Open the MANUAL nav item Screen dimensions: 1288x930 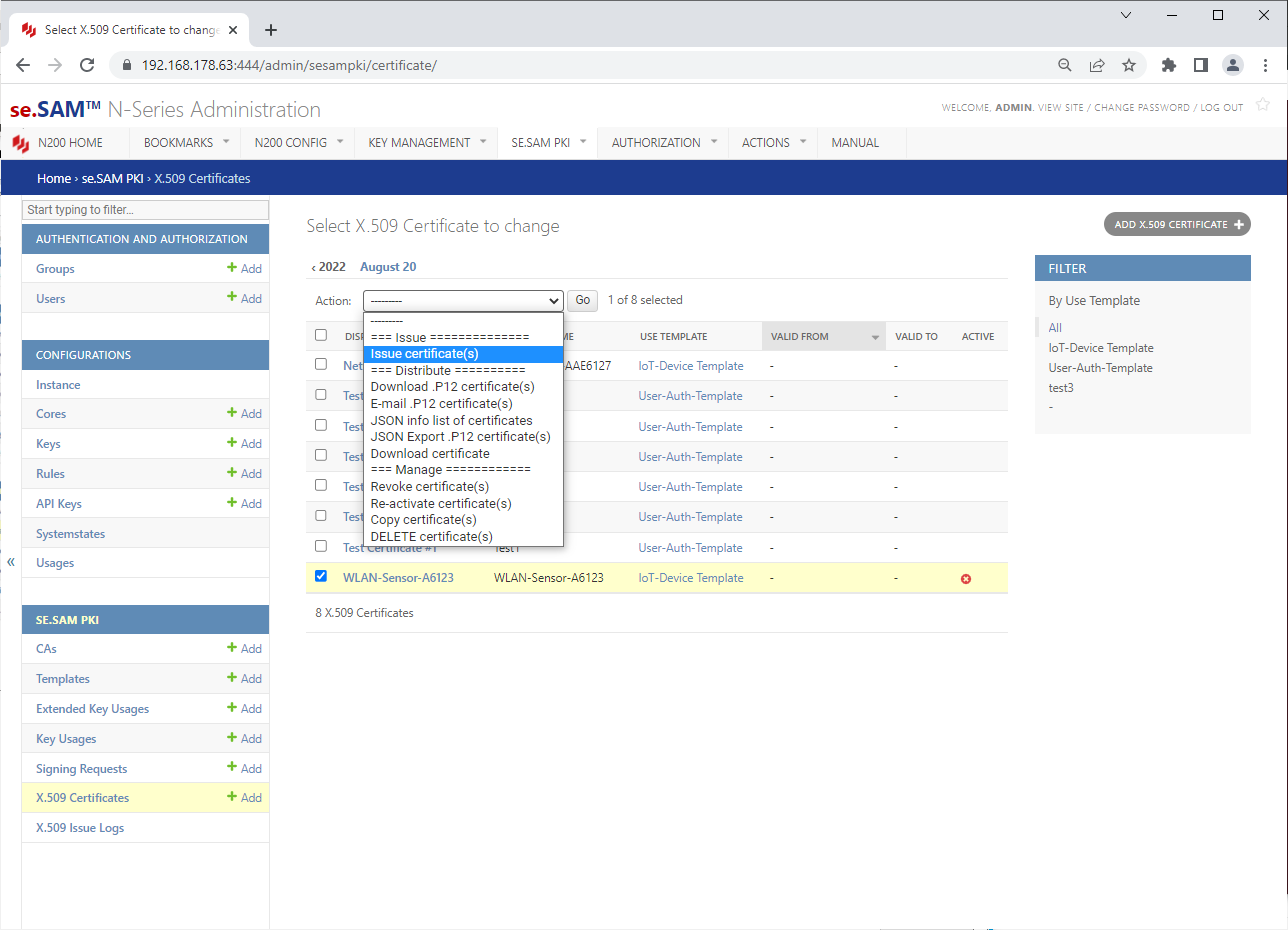pyautogui.click(x=855, y=143)
